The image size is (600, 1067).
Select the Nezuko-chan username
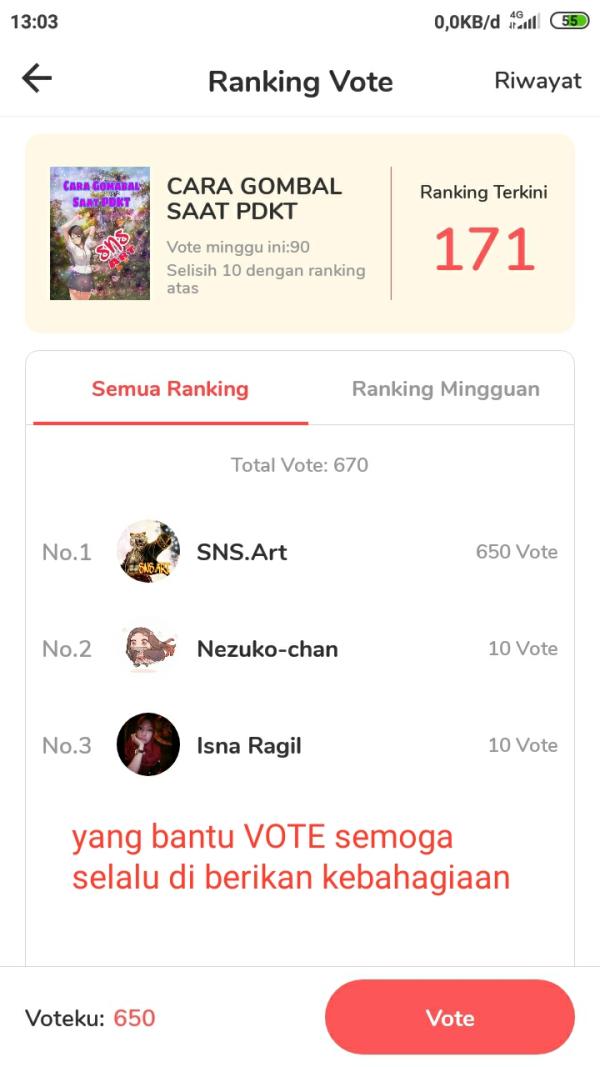pyautogui.click(x=267, y=649)
